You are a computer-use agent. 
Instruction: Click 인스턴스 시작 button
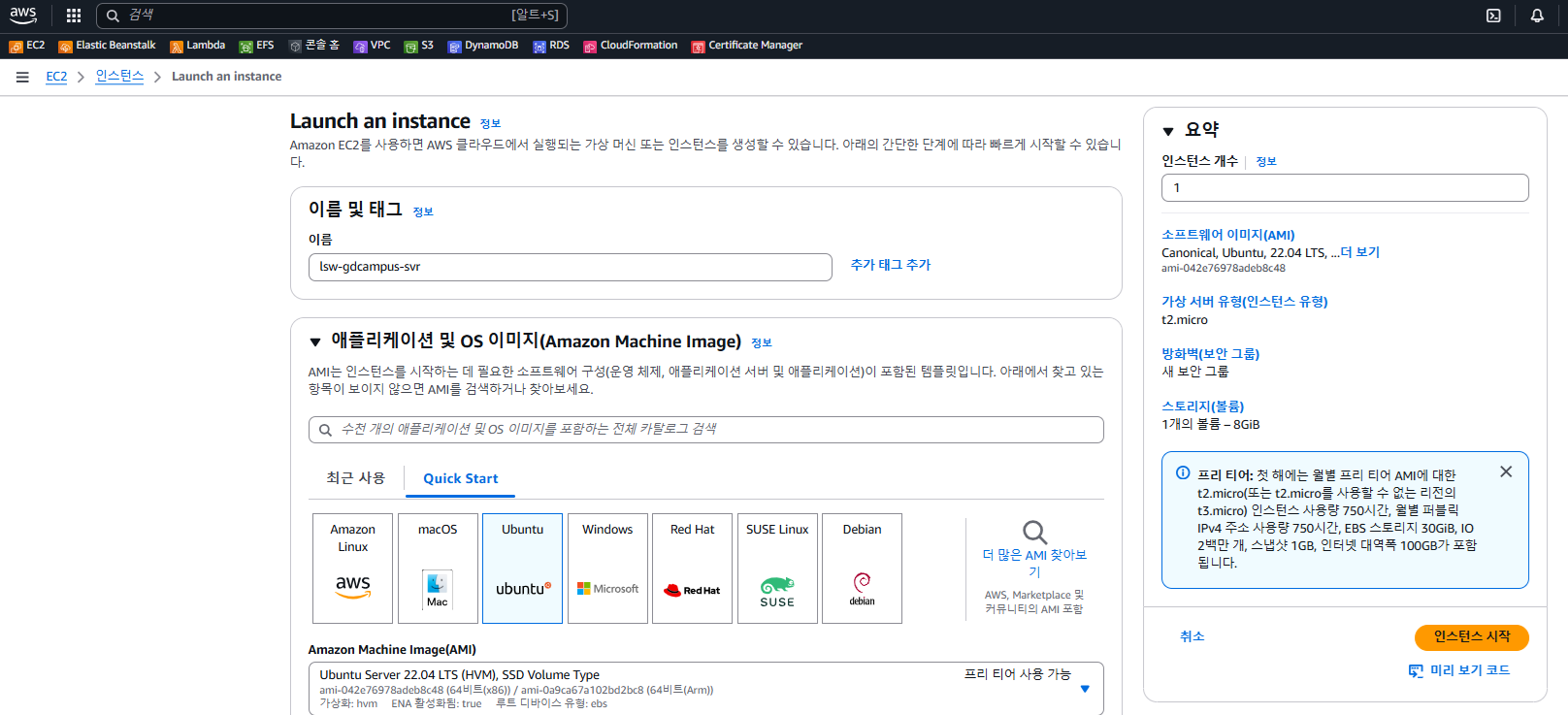coord(1472,637)
